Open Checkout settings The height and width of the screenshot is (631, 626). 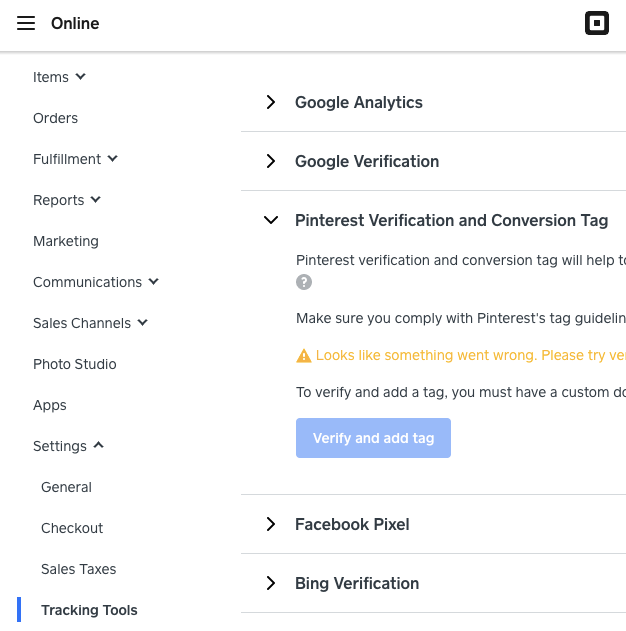[x=72, y=528]
